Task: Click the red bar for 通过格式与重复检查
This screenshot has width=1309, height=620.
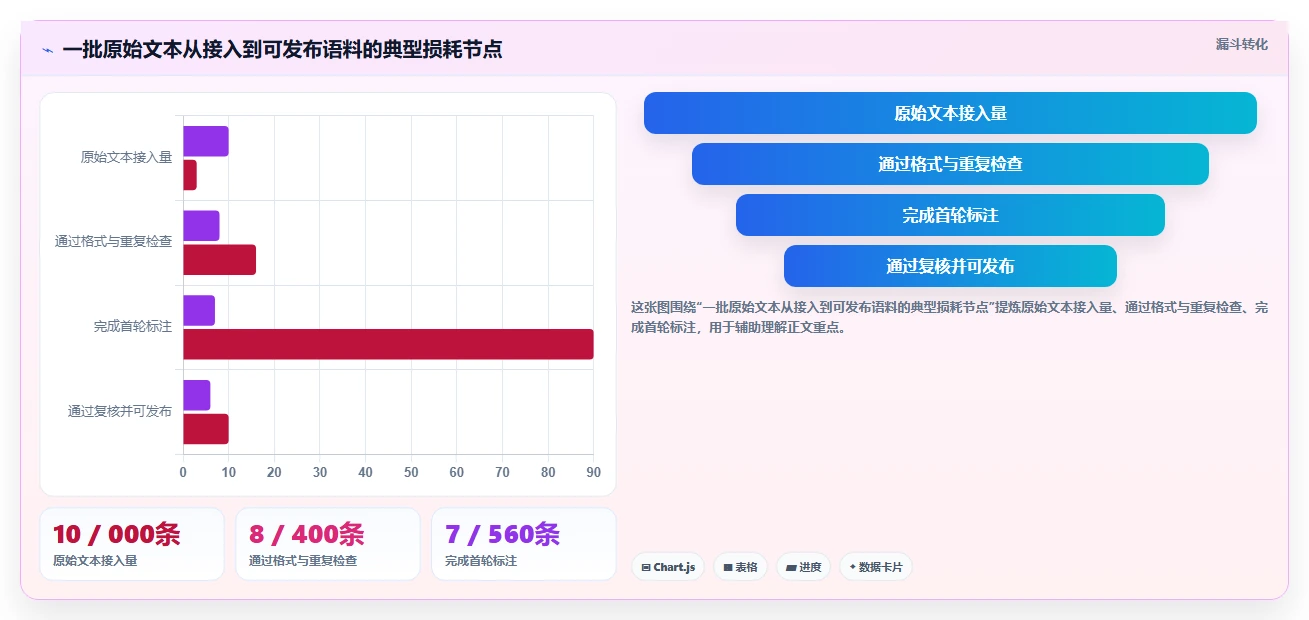Action: [x=219, y=260]
